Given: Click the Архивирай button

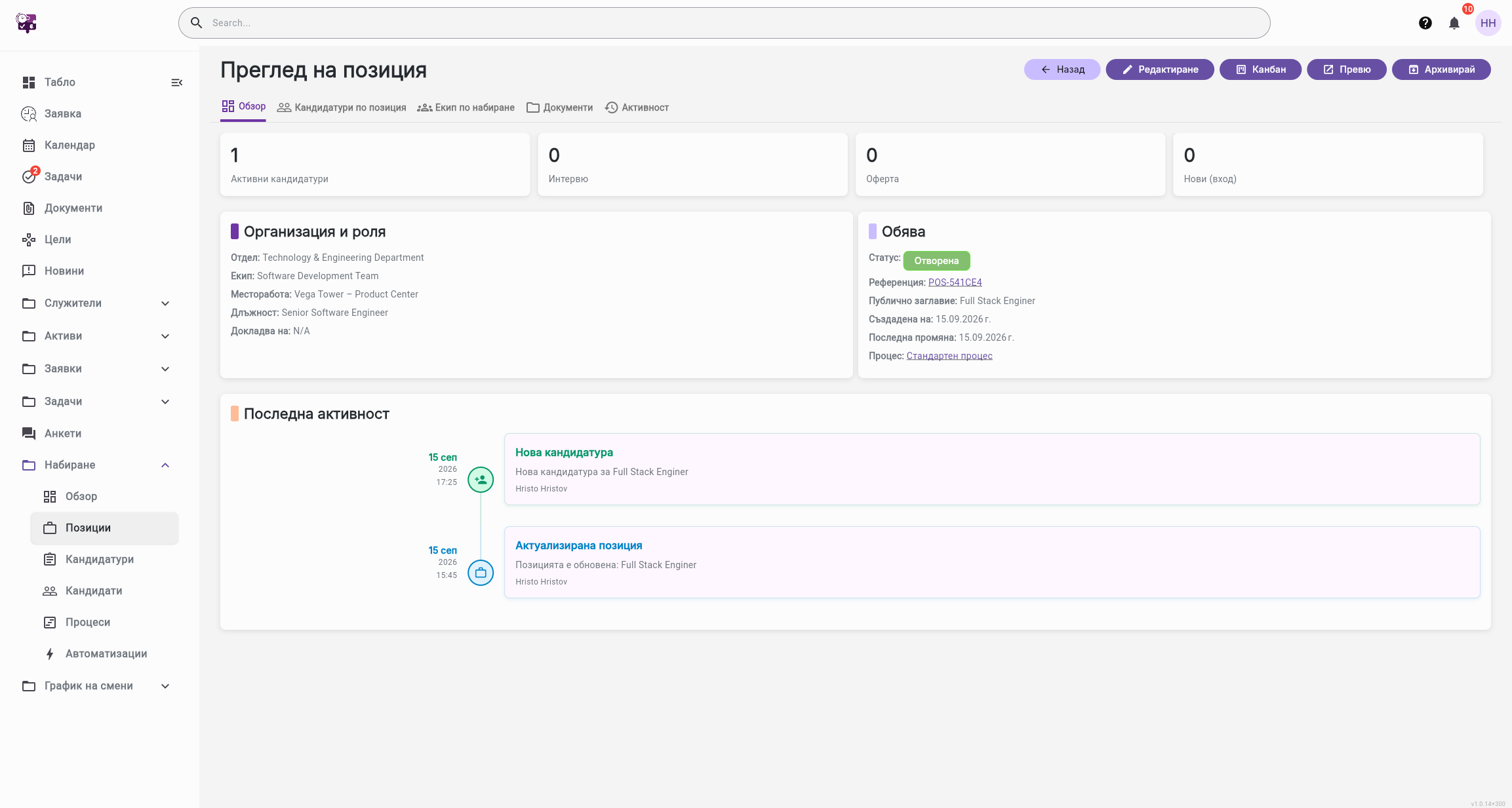Looking at the screenshot, I should (1441, 69).
